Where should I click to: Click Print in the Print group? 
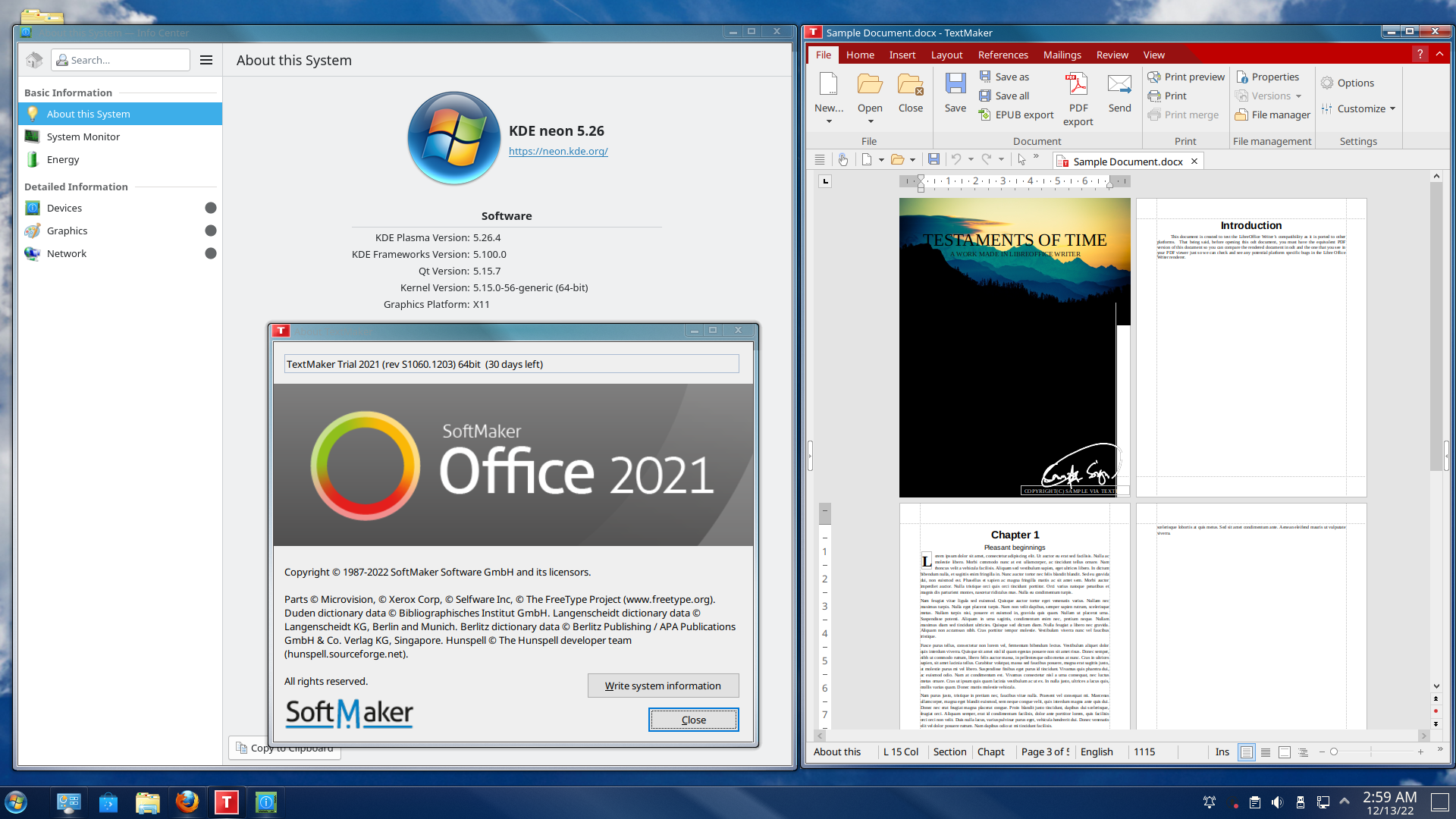(1167, 96)
